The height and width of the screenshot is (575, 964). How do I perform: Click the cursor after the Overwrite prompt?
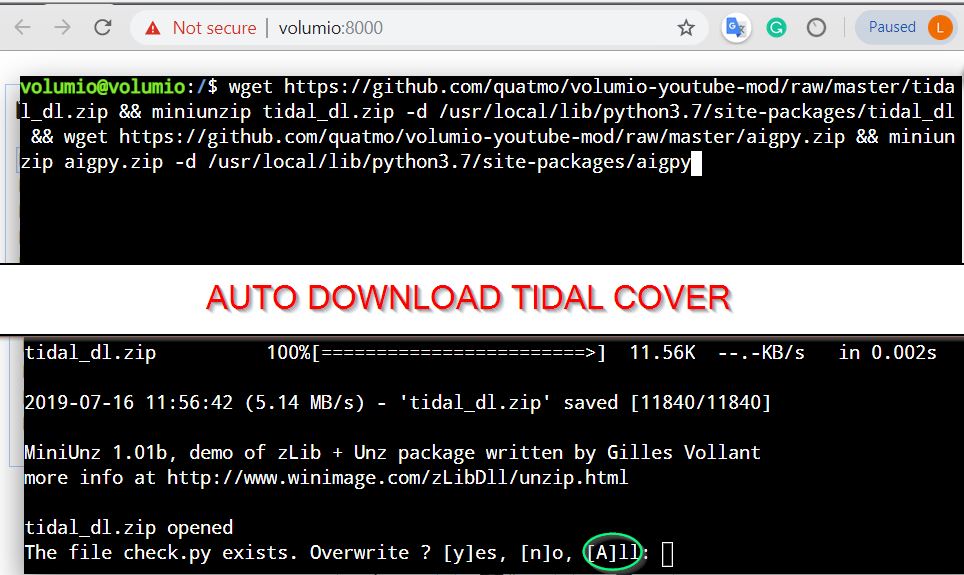pyautogui.click(x=667, y=553)
